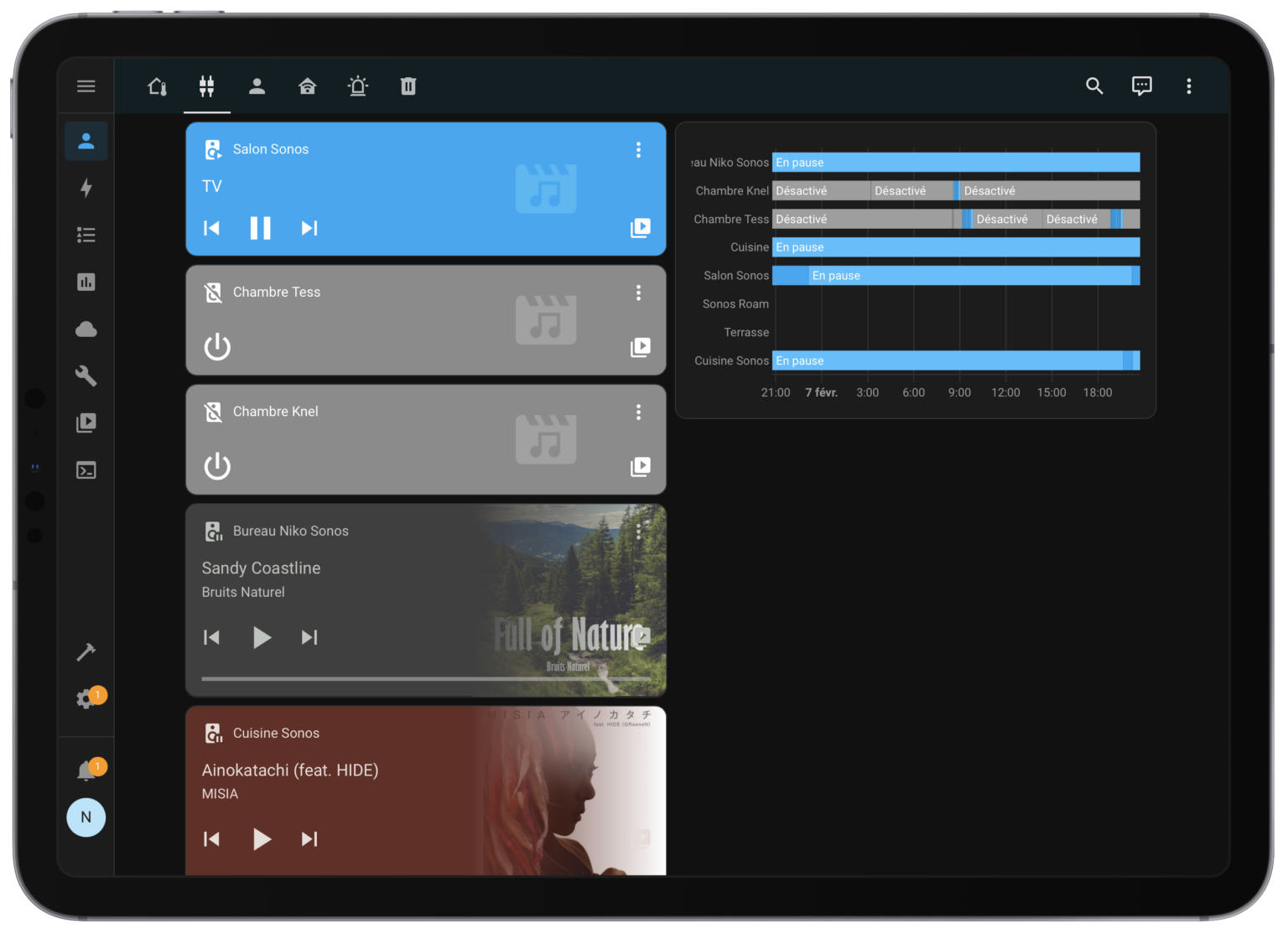
Task: Click the Salon Sonos speaker icon
Action: (x=213, y=149)
